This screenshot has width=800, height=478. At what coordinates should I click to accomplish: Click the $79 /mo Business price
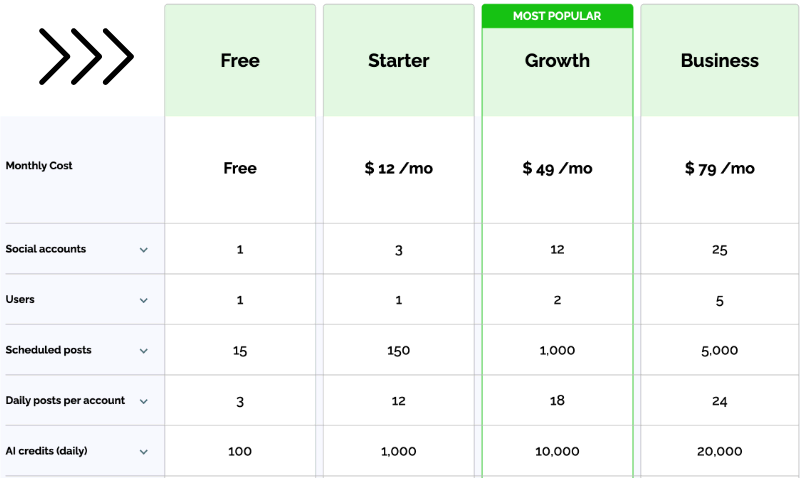click(719, 169)
